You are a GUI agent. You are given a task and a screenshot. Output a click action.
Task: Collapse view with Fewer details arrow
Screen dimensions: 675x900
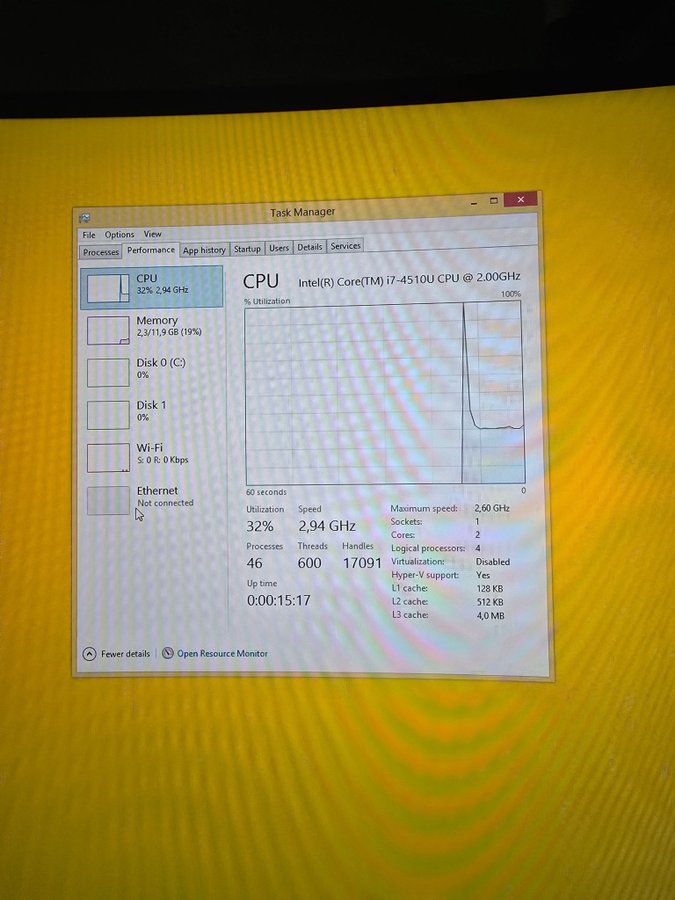pos(89,654)
